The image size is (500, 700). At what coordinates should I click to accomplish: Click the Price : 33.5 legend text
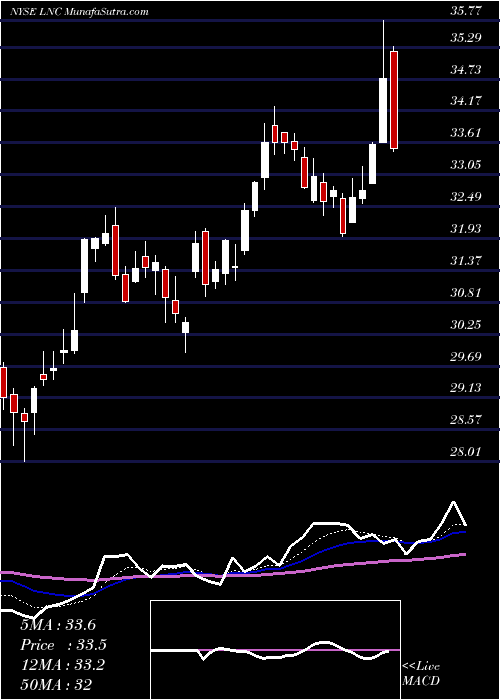click(x=63, y=645)
